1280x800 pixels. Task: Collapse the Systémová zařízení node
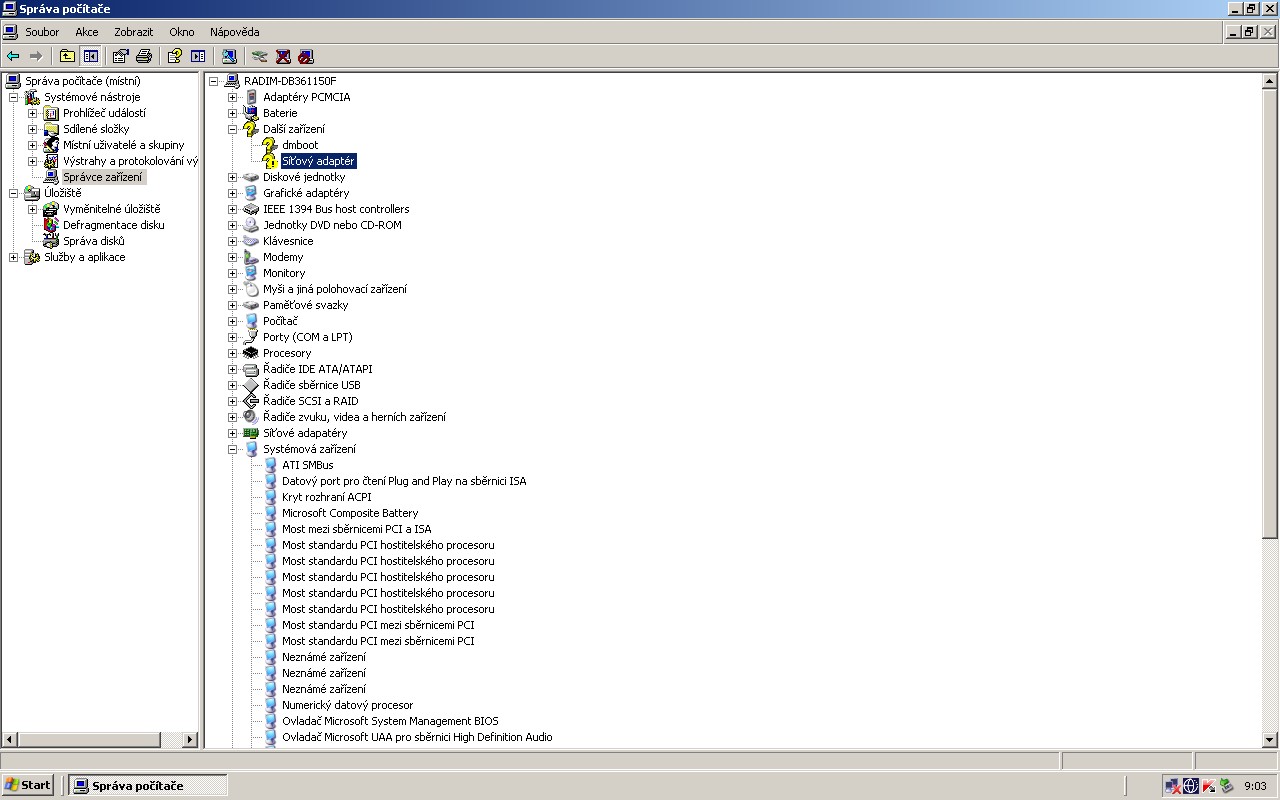click(x=233, y=449)
